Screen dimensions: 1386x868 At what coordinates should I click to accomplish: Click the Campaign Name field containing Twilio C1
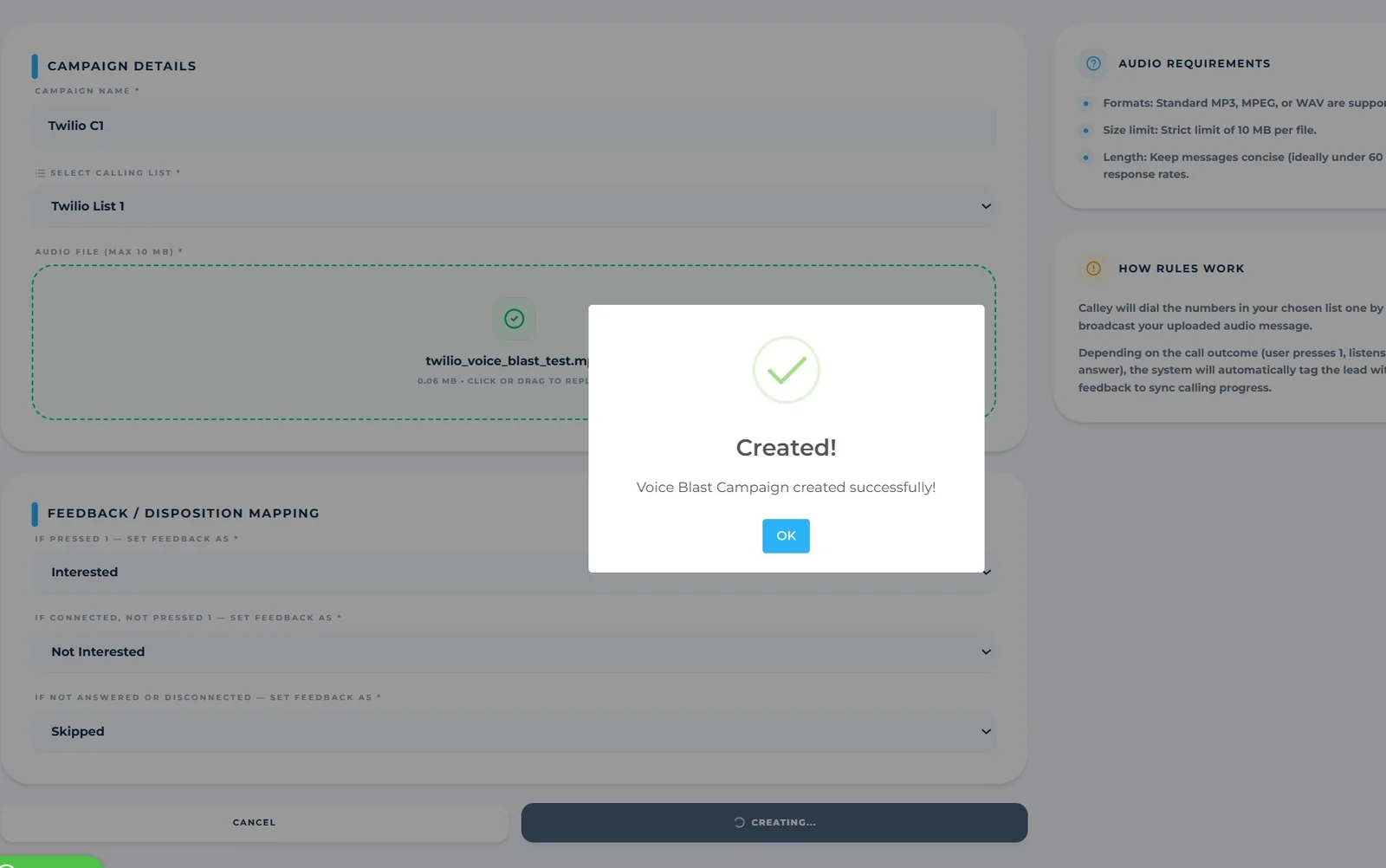(514, 126)
